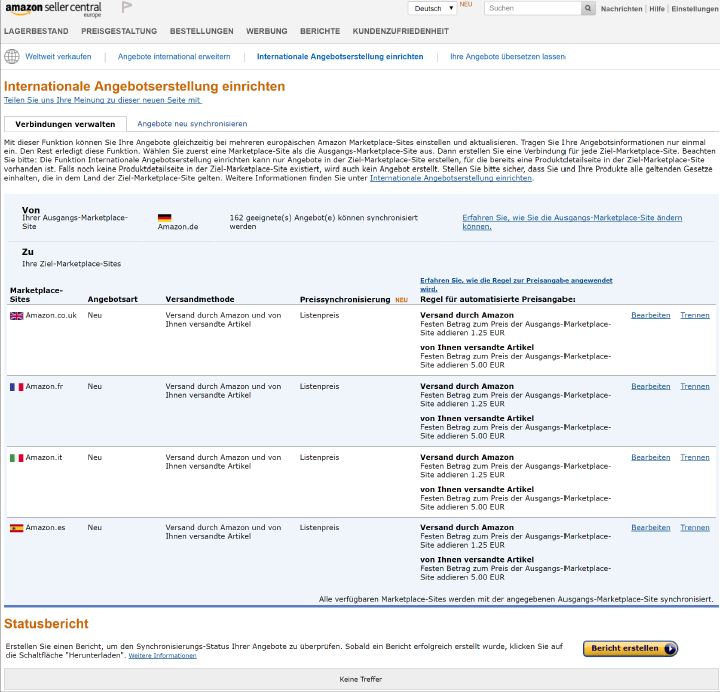Open the Hilfe link

click(657, 9)
